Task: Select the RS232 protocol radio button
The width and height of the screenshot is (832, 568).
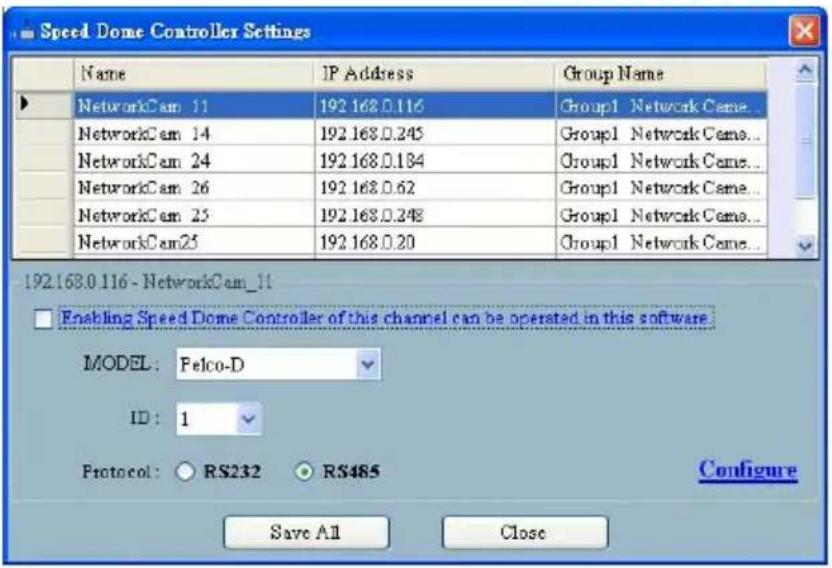Action: [x=185, y=471]
